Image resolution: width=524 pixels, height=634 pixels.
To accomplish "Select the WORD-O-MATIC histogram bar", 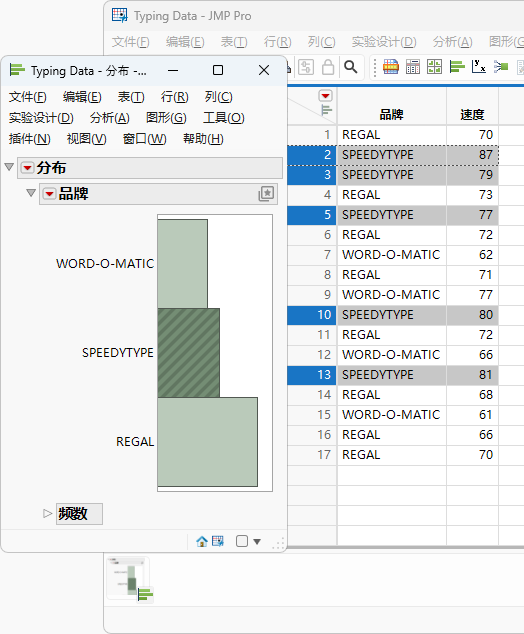I will coord(183,264).
